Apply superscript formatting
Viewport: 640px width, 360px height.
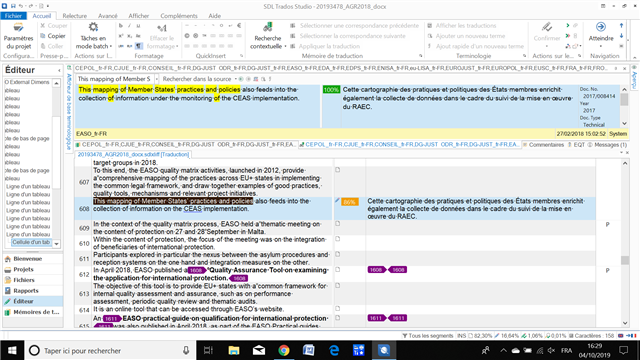click(121, 36)
